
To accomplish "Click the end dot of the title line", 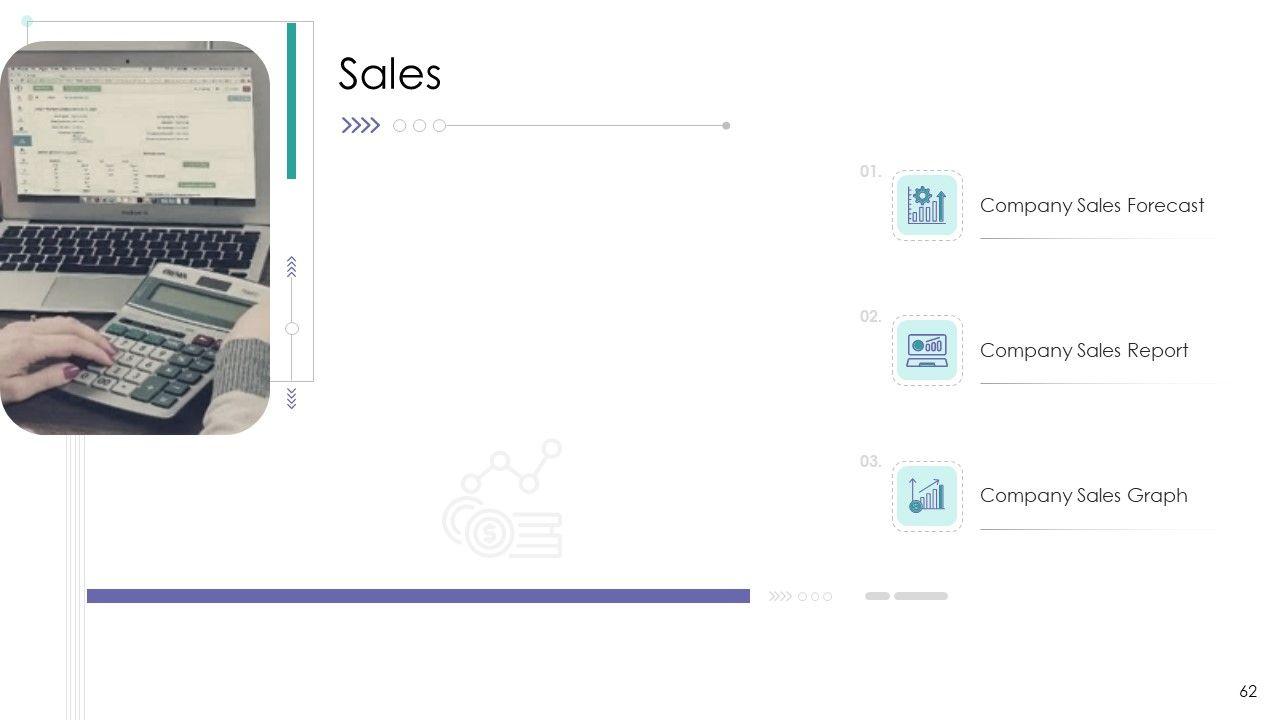I will [726, 126].
